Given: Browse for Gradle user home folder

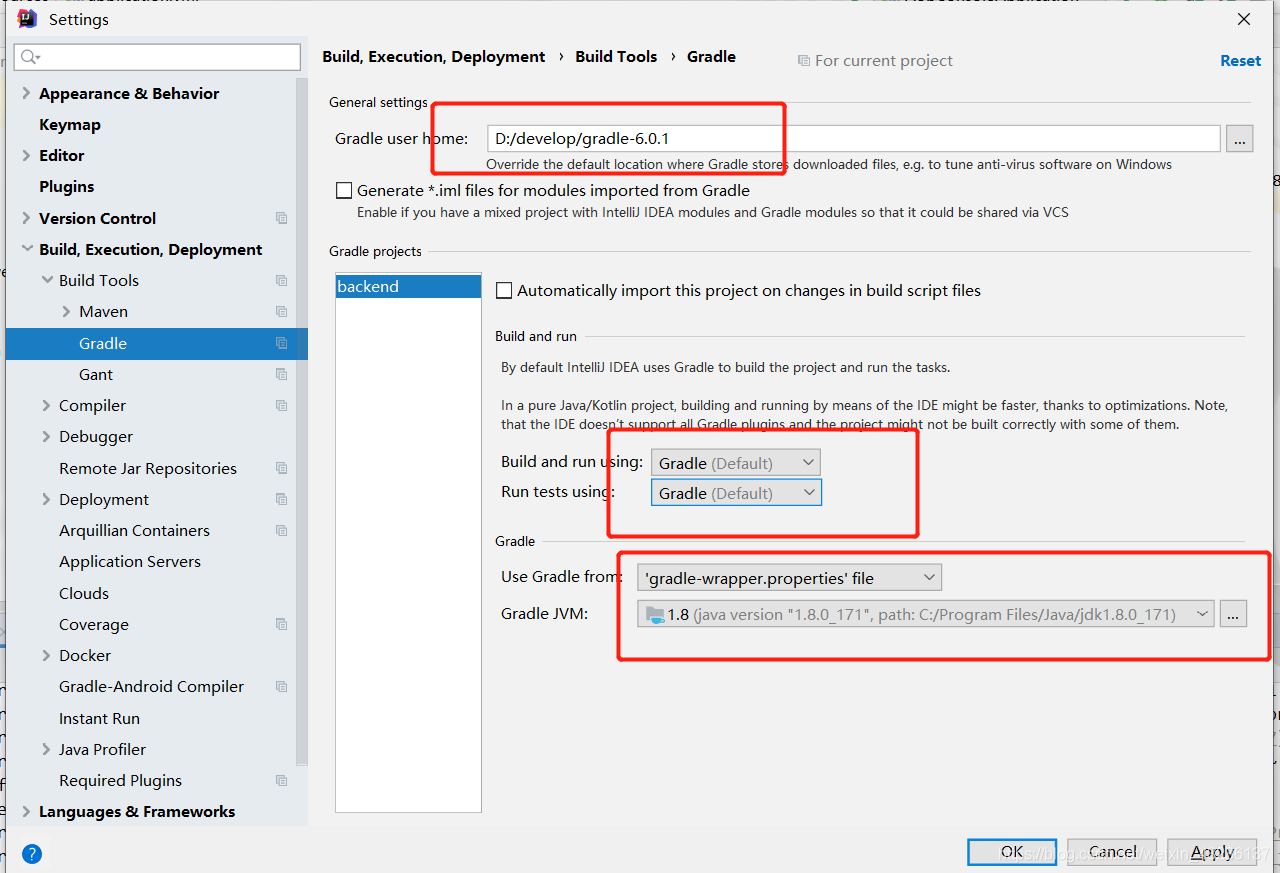Looking at the screenshot, I should [1240, 139].
